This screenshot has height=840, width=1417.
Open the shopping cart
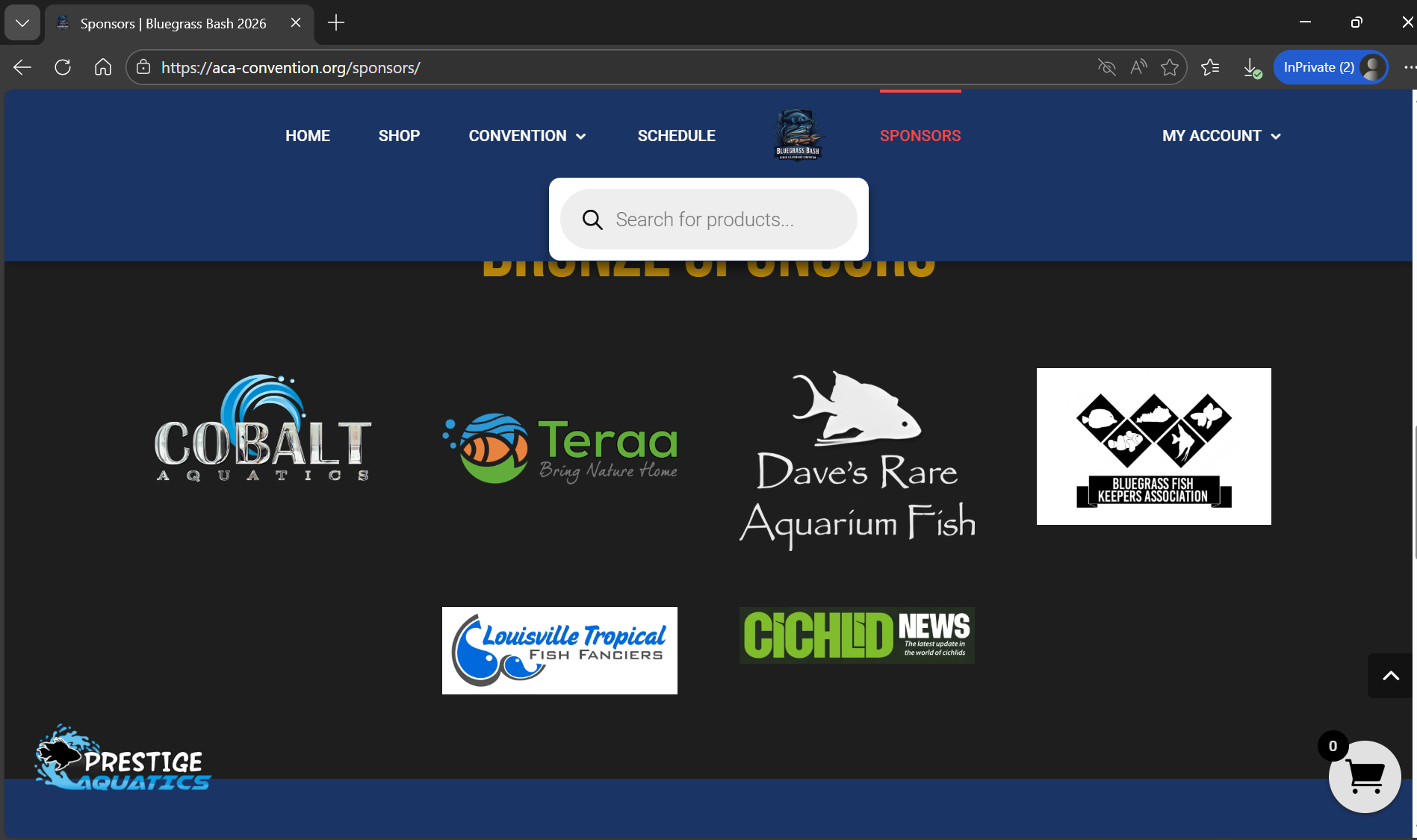(1364, 777)
